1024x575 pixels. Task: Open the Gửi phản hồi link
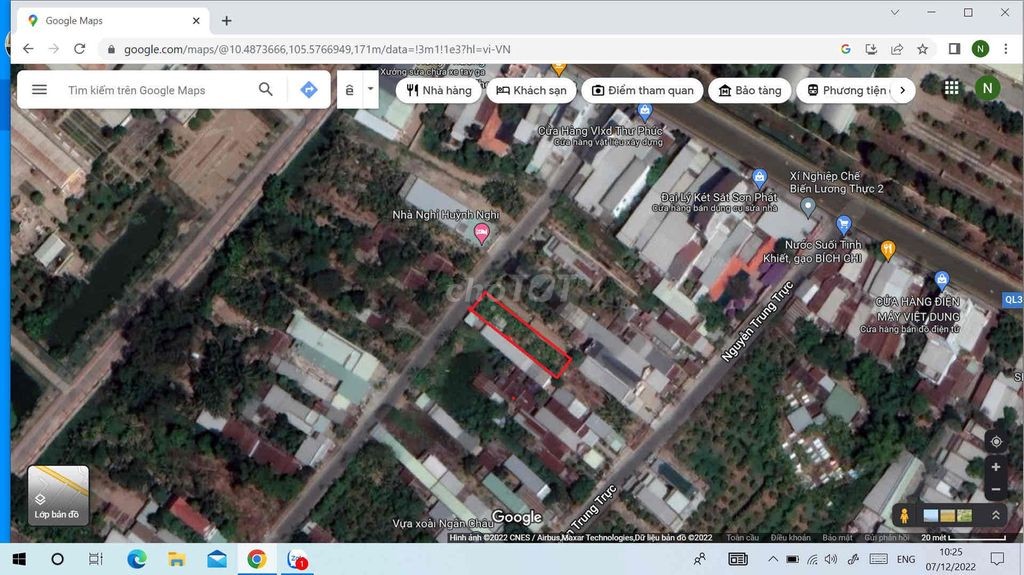886,538
